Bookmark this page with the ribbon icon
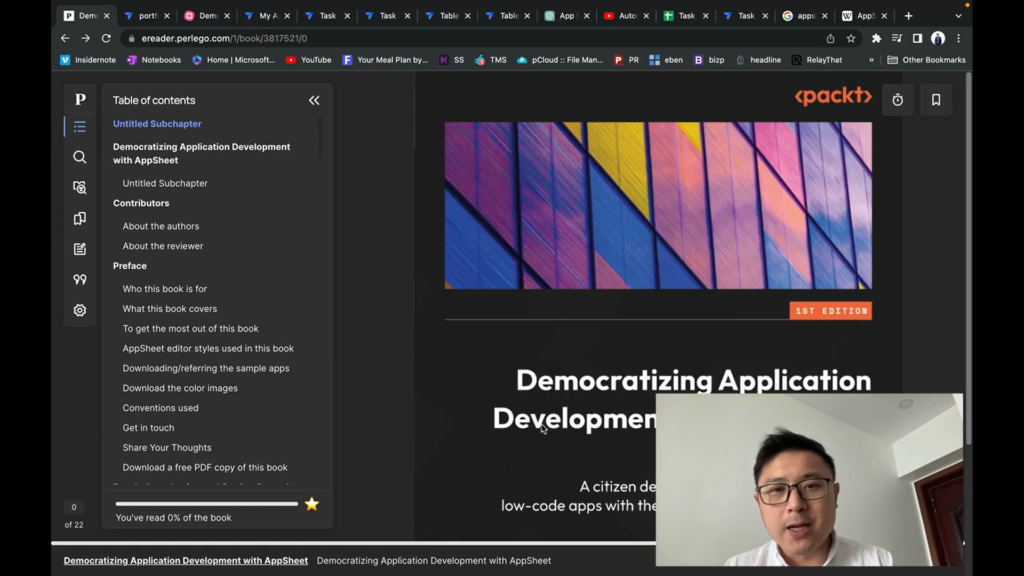 click(x=936, y=100)
